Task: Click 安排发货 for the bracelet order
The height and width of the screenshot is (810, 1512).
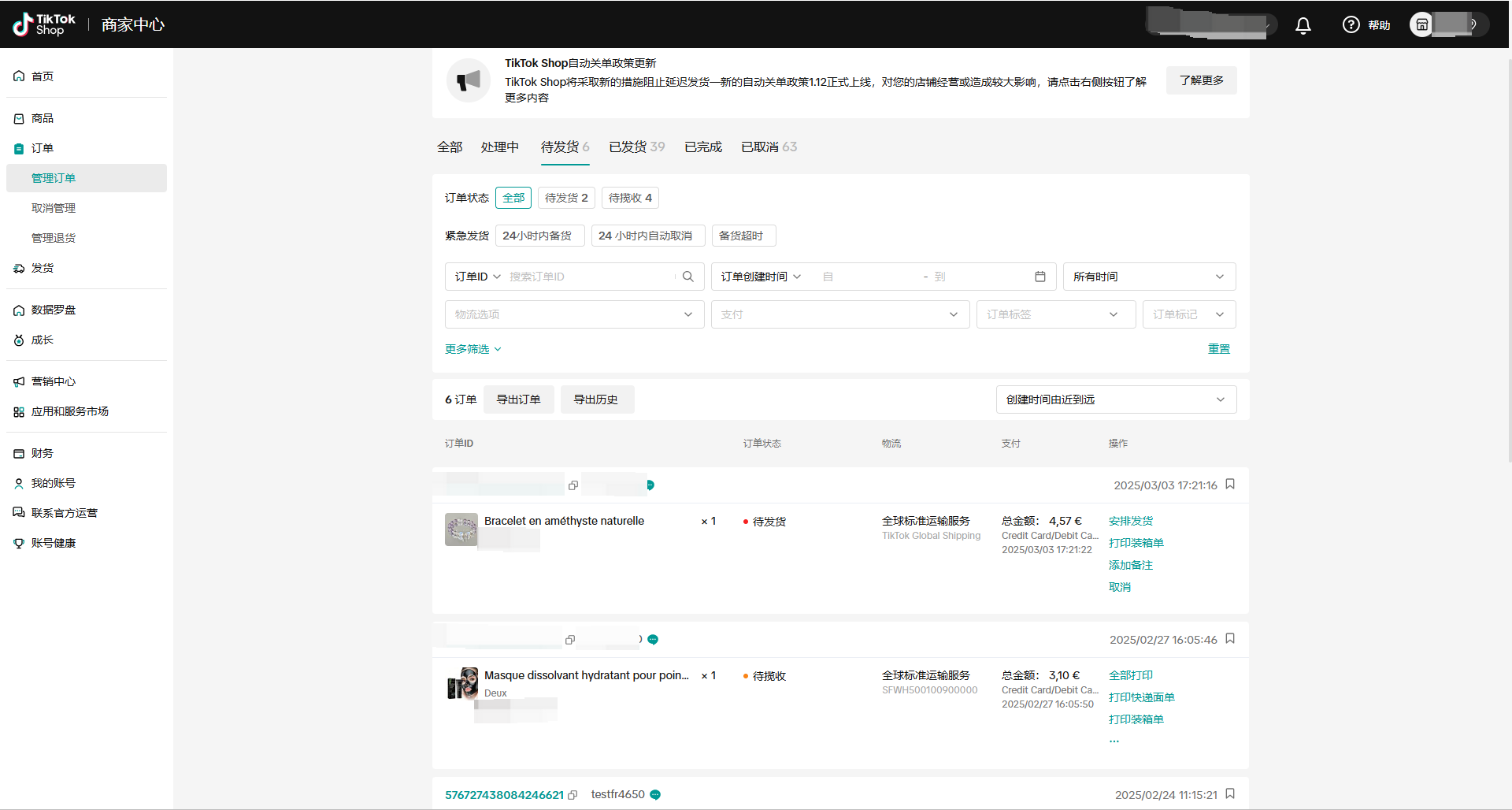Action: pos(1130,521)
